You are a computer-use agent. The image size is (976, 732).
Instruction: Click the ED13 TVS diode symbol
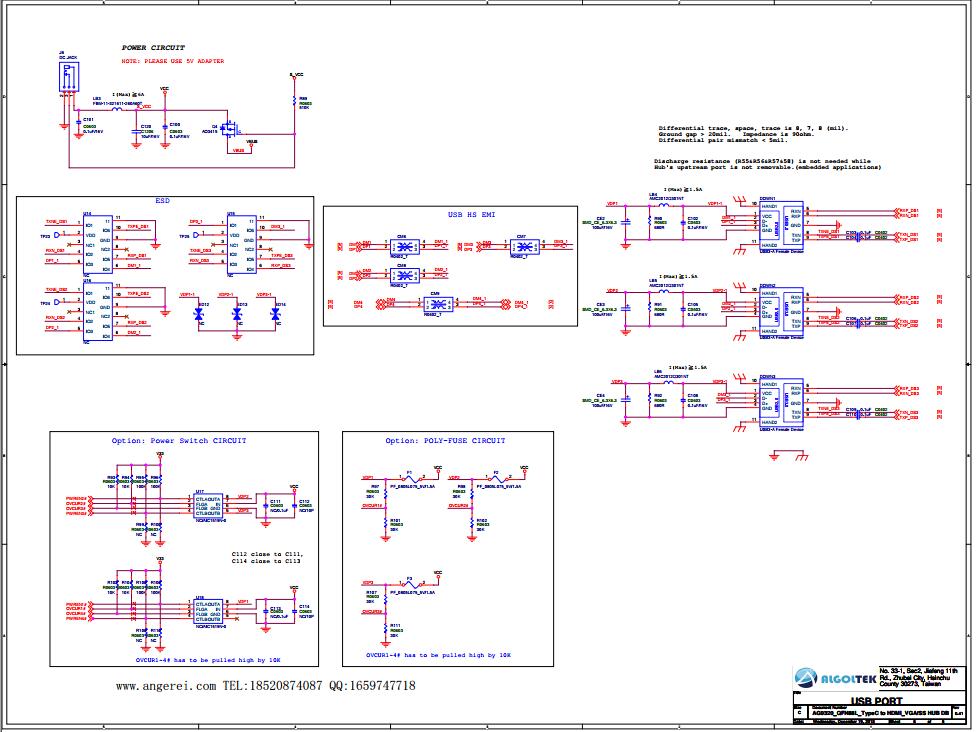coord(237,314)
